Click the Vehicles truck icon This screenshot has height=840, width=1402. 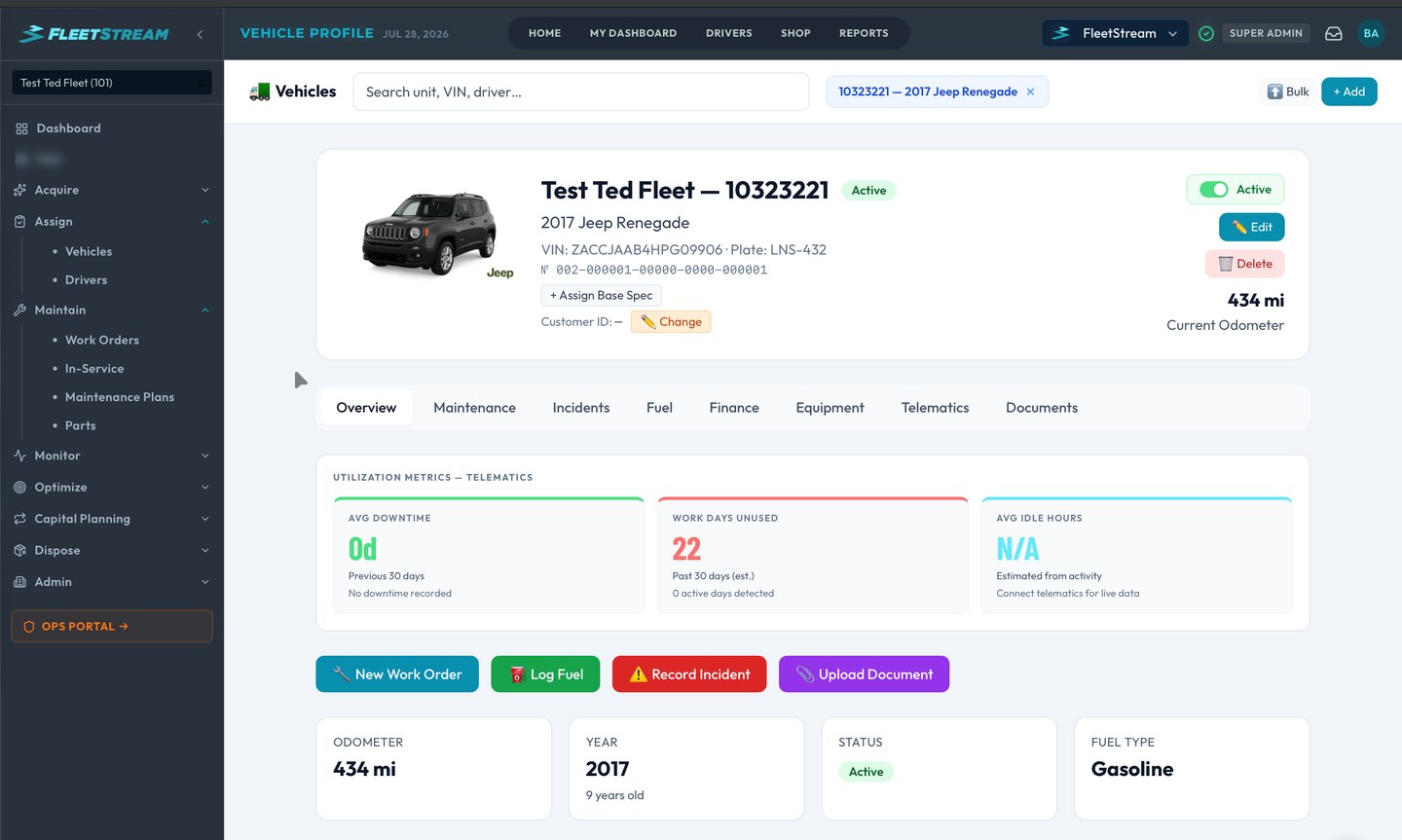259,91
